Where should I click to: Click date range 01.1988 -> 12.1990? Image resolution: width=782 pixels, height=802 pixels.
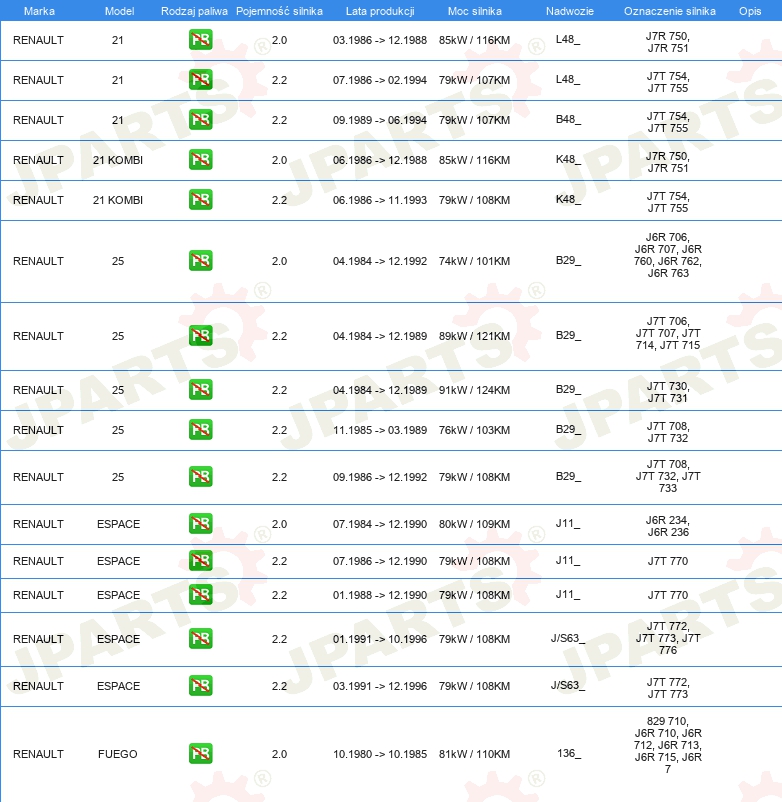tap(379, 595)
